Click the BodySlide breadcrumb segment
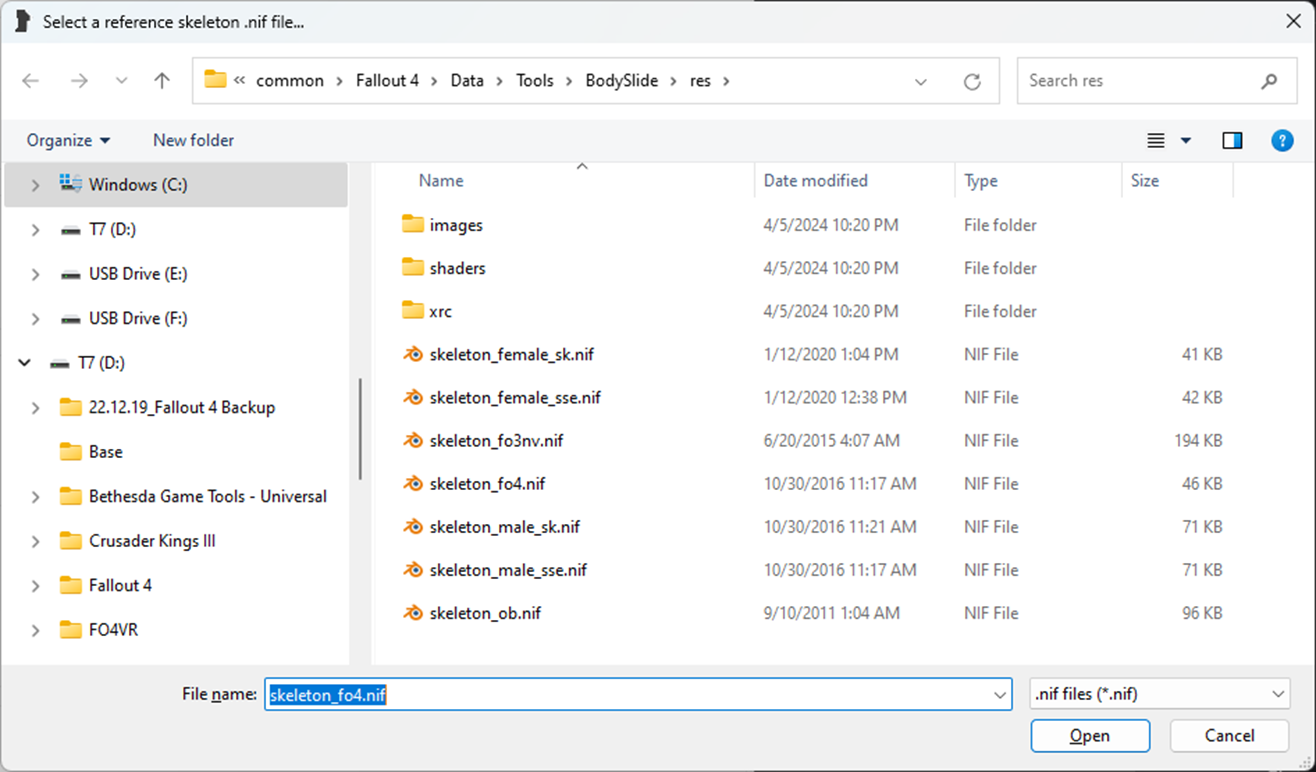 [x=621, y=81]
